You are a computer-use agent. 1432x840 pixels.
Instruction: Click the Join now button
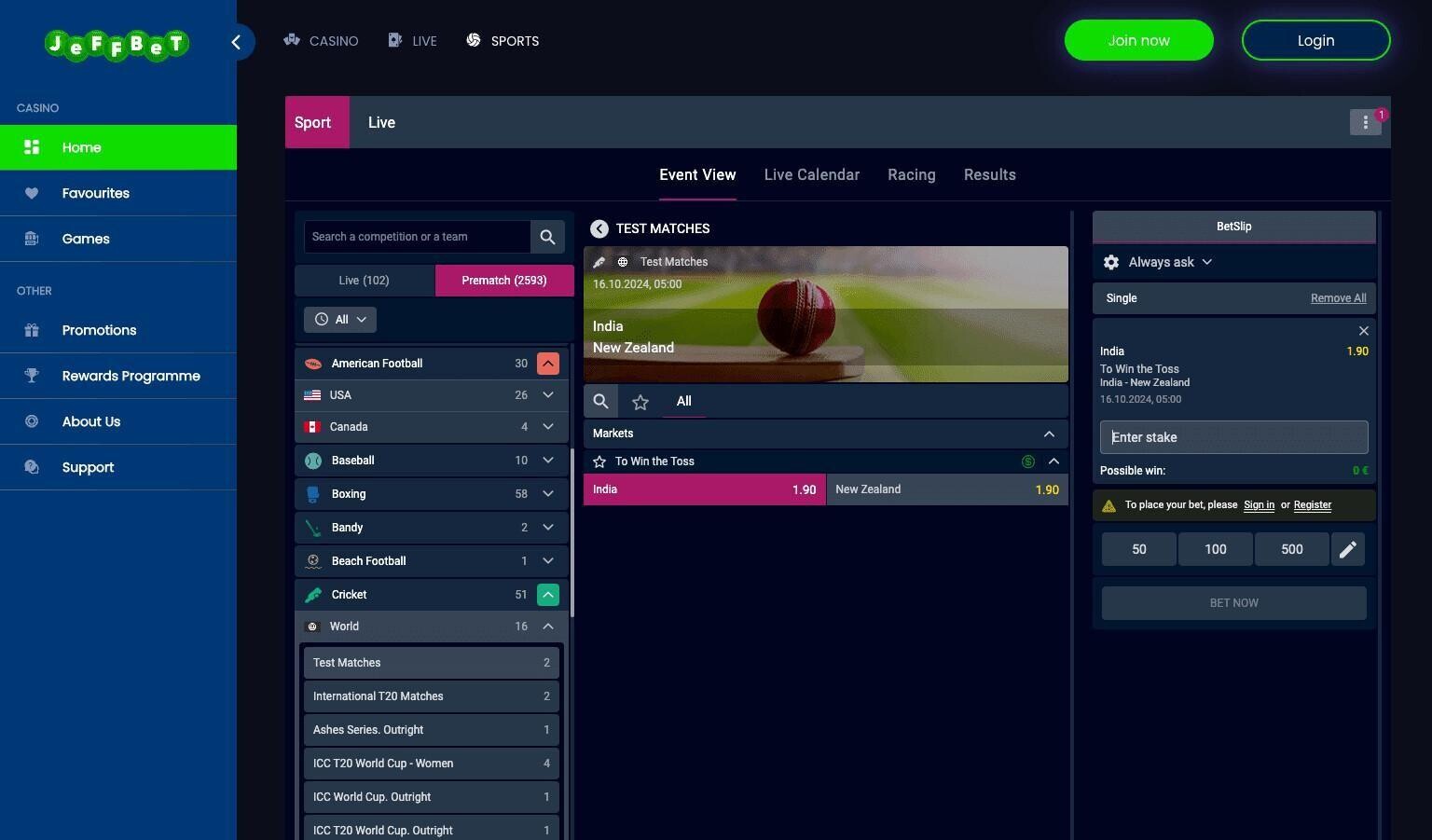[1138, 41]
